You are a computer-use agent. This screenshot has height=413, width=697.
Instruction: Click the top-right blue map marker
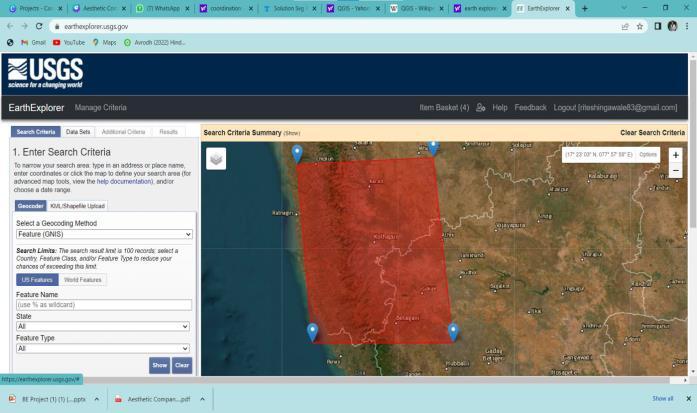click(x=433, y=148)
